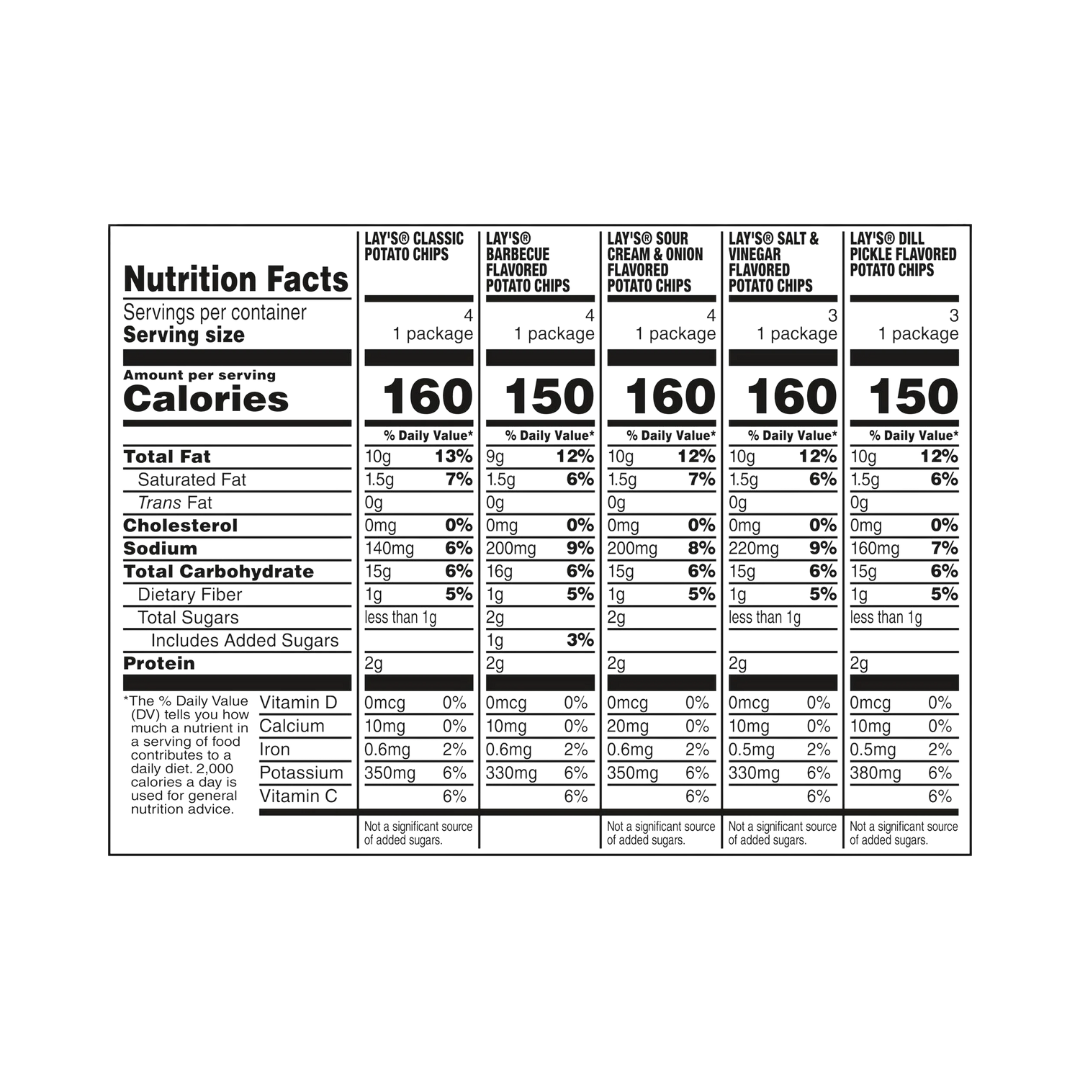The height and width of the screenshot is (1080, 1080).
Task: Click 'Not a significant source' note under Classic
Action: coord(418,833)
